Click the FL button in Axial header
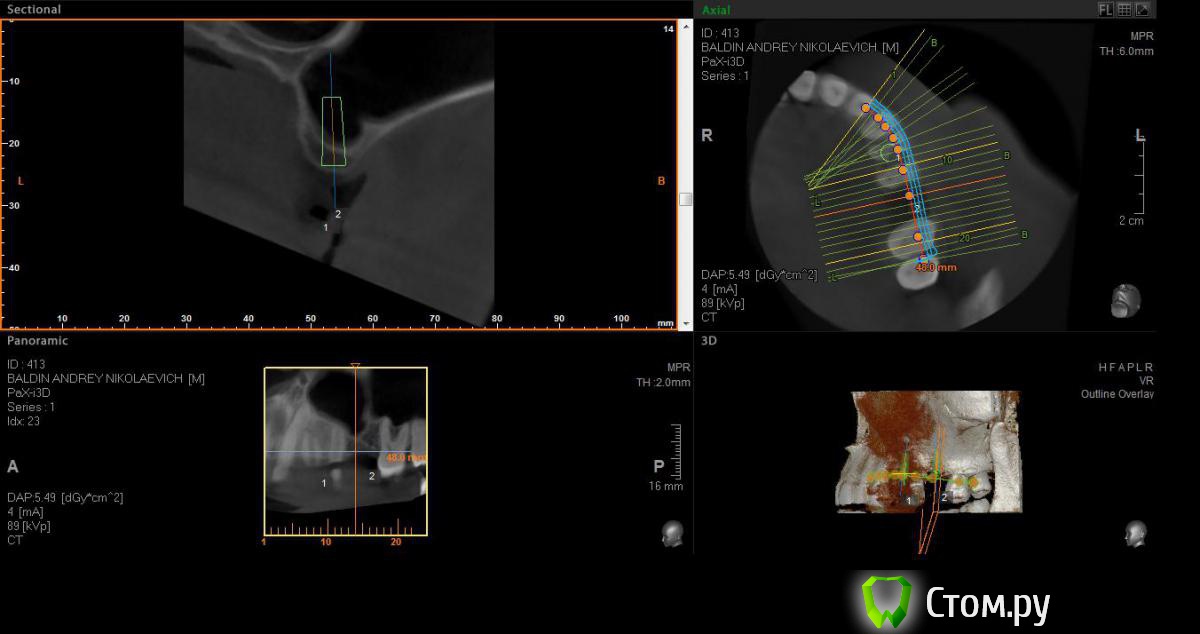 click(x=1105, y=9)
